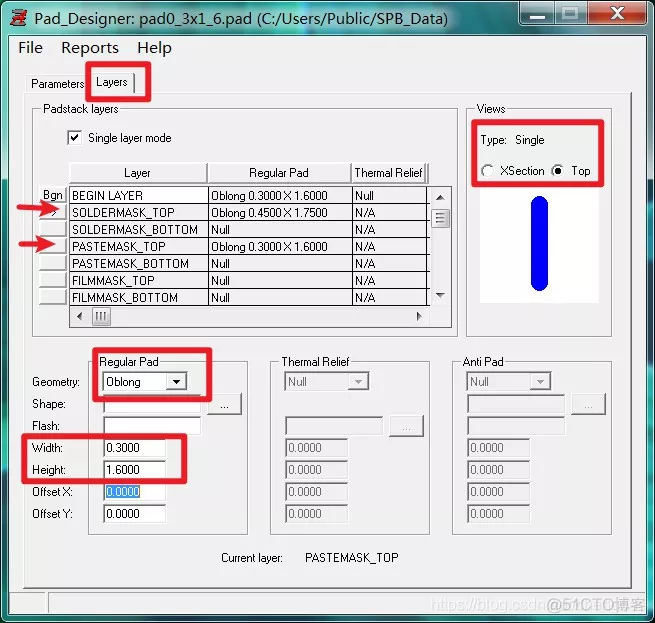The width and height of the screenshot is (655, 623).
Task: Select the SOLDERMASK_BOTTOM layer cell
Action: click(139, 229)
